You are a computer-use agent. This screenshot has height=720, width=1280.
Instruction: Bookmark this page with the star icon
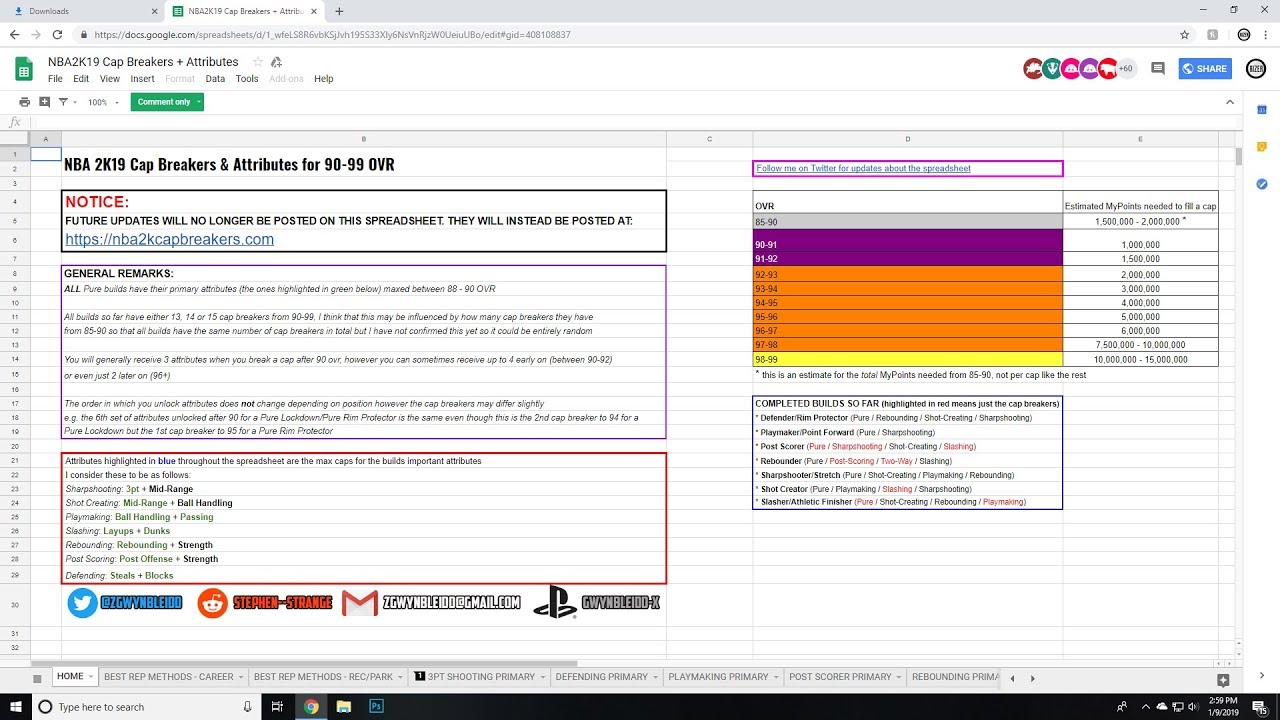pyautogui.click(x=1184, y=34)
